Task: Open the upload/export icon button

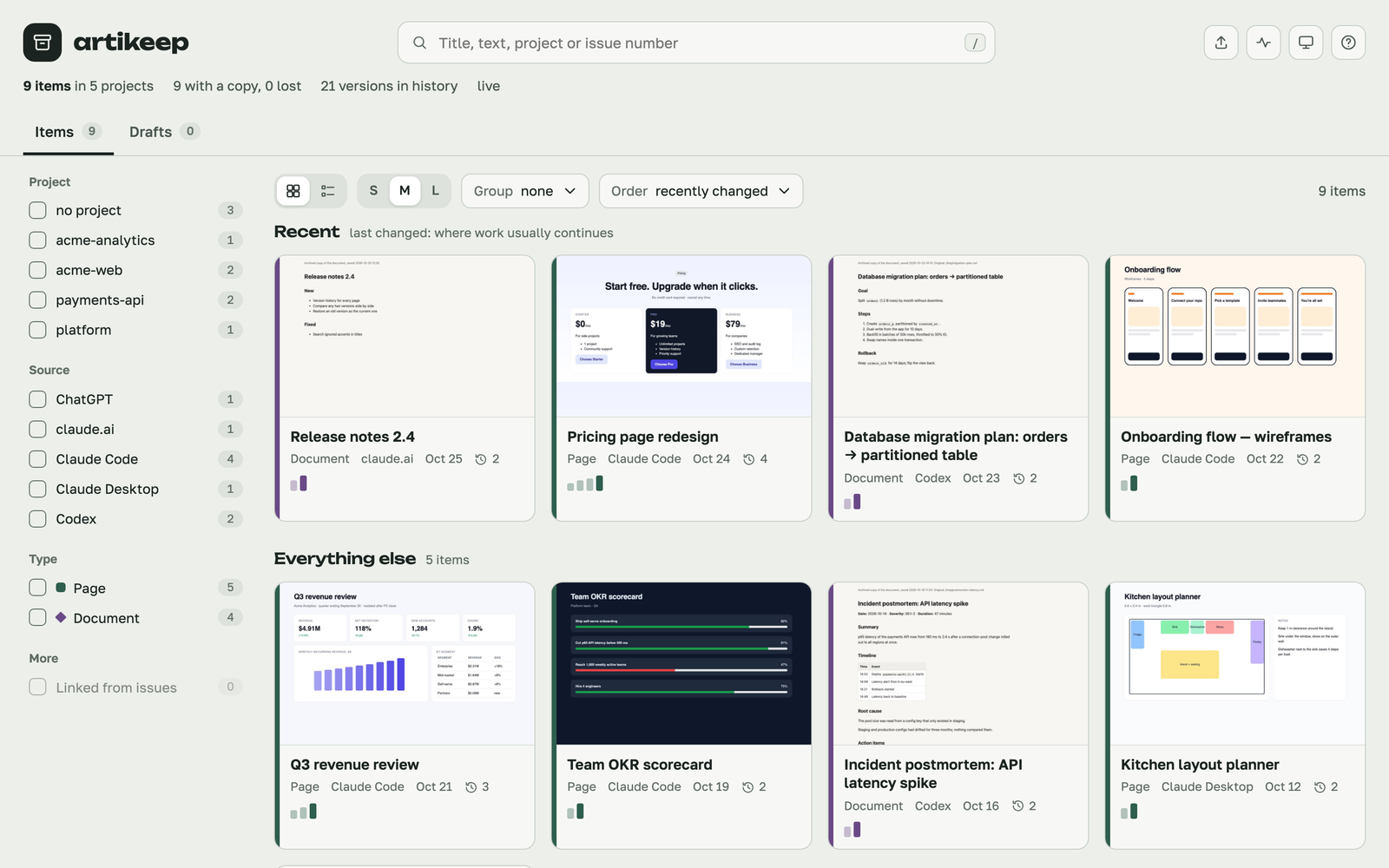Action: (1221, 43)
